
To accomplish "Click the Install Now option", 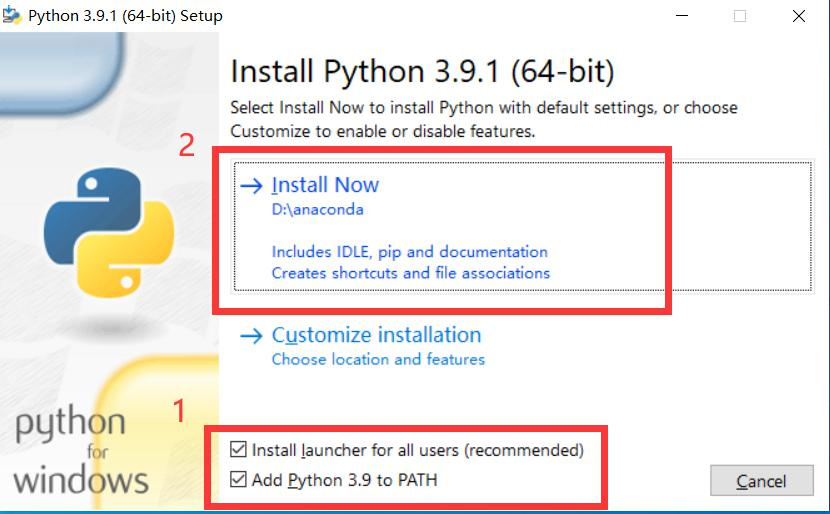I will coord(522,227).
